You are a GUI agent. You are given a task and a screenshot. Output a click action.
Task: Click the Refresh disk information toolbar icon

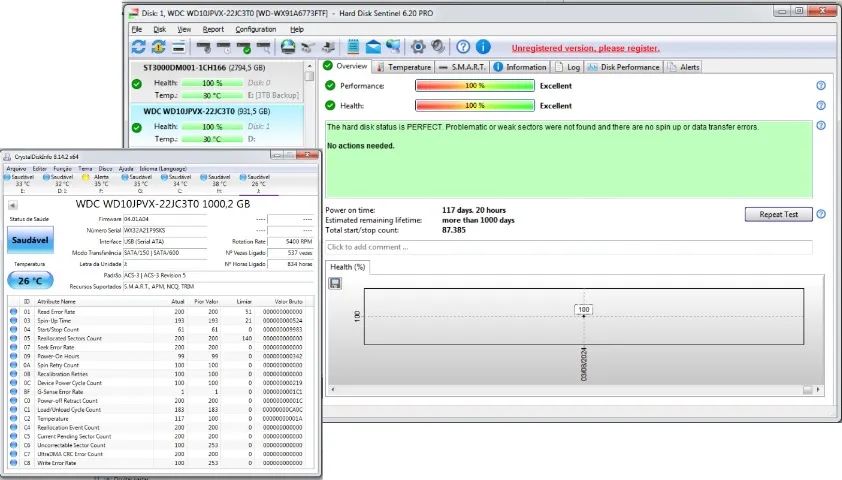click(139, 47)
